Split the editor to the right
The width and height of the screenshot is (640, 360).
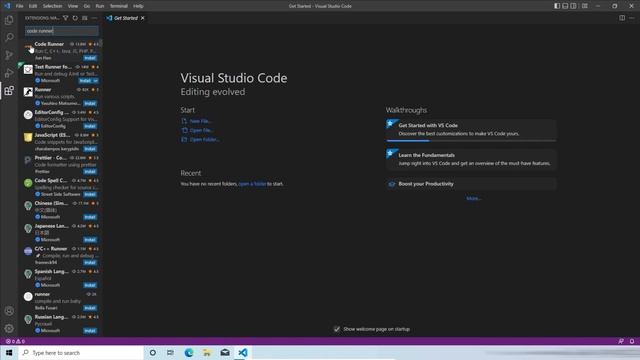coord(622,18)
